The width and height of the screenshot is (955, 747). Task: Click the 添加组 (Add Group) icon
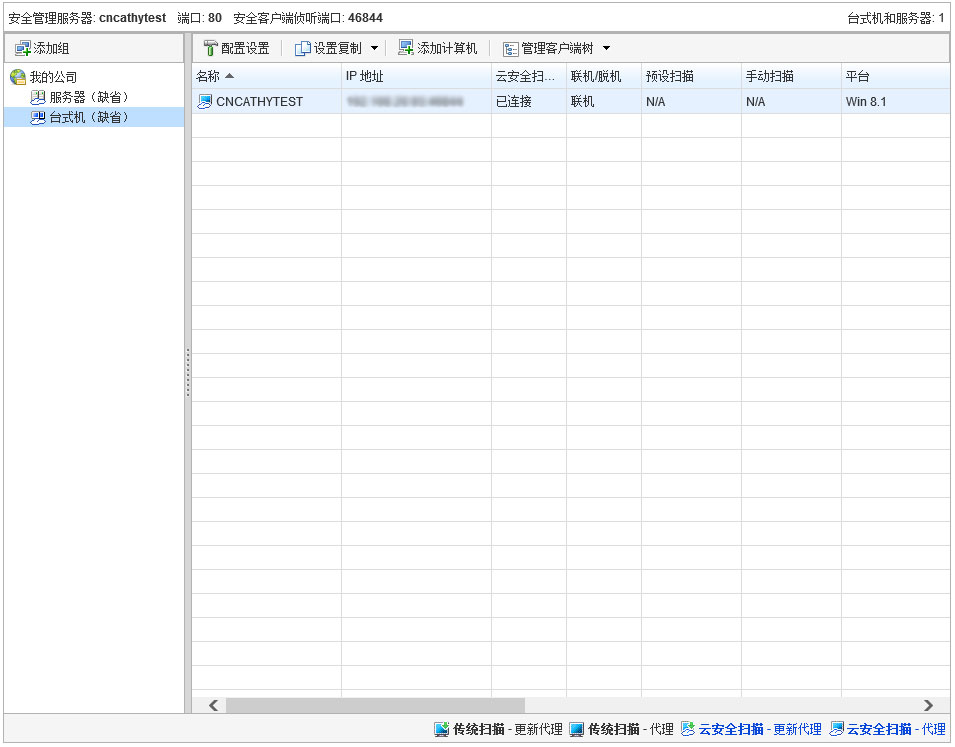(22, 48)
